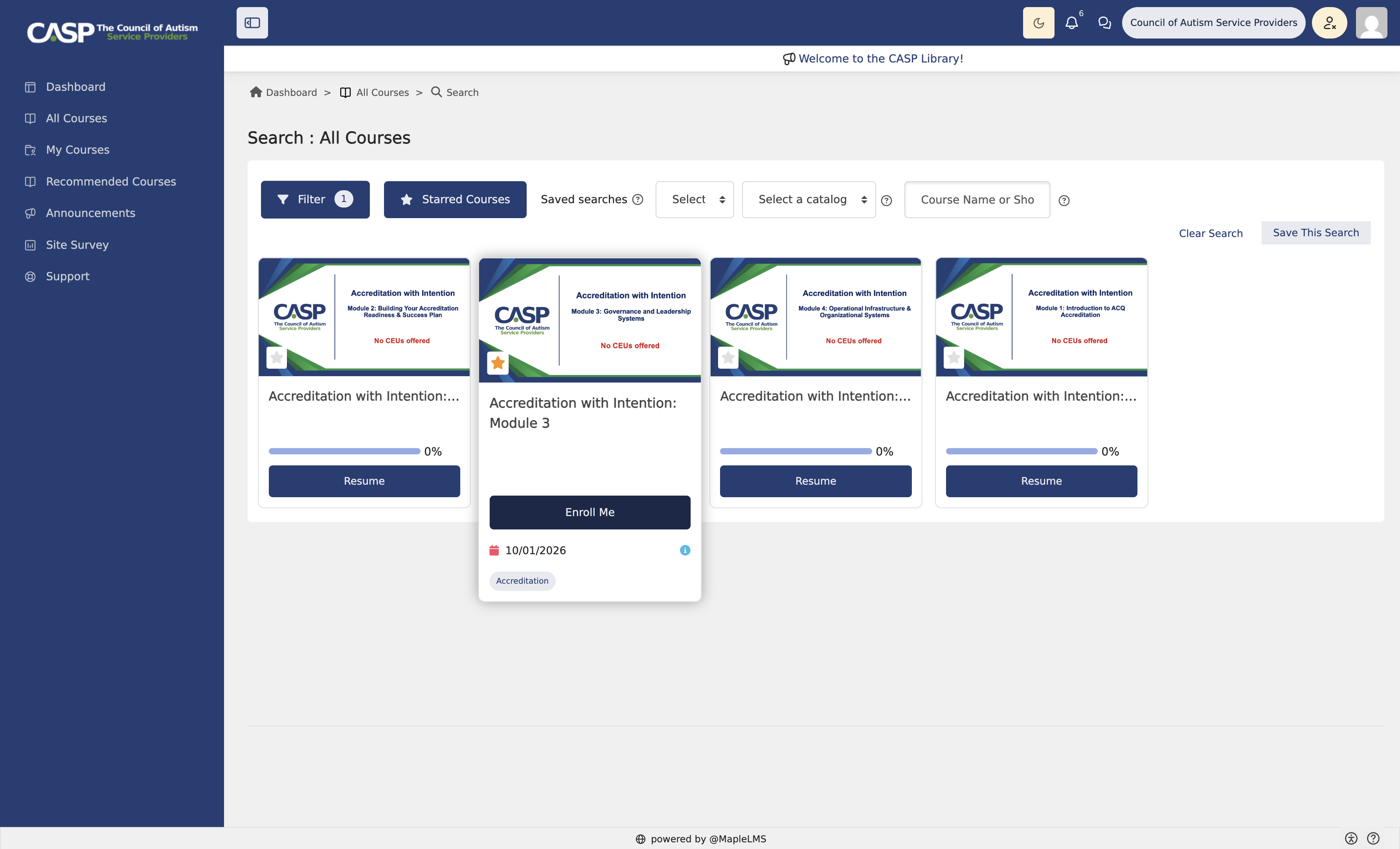
Task: Star the Module 1 course card
Action: [954, 357]
